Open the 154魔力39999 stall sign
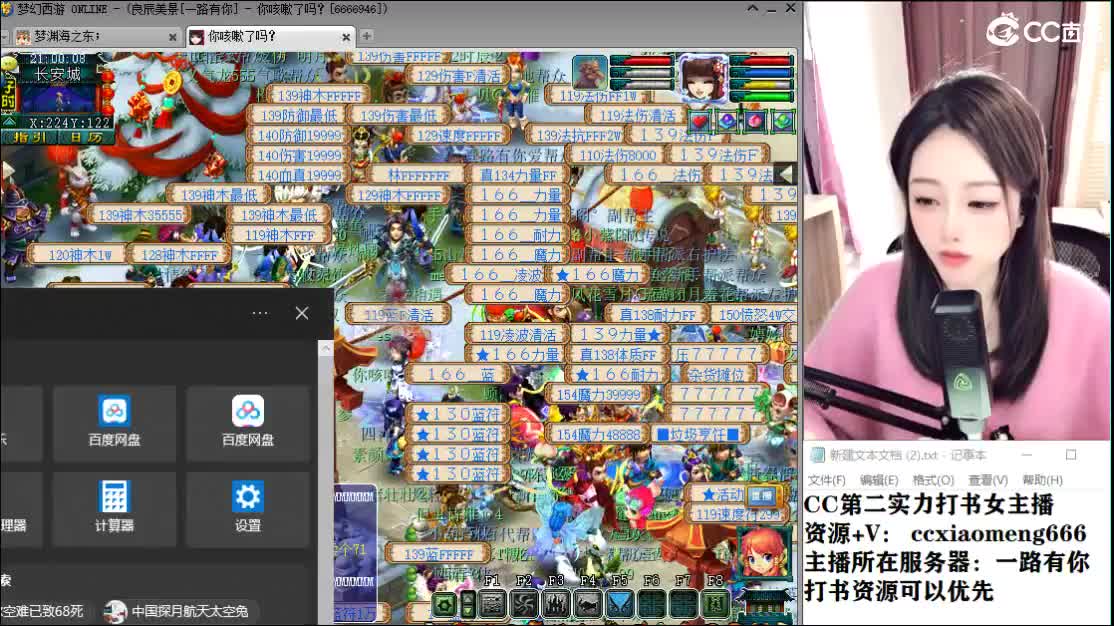This screenshot has width=1114, height=626. coord(598,394)
